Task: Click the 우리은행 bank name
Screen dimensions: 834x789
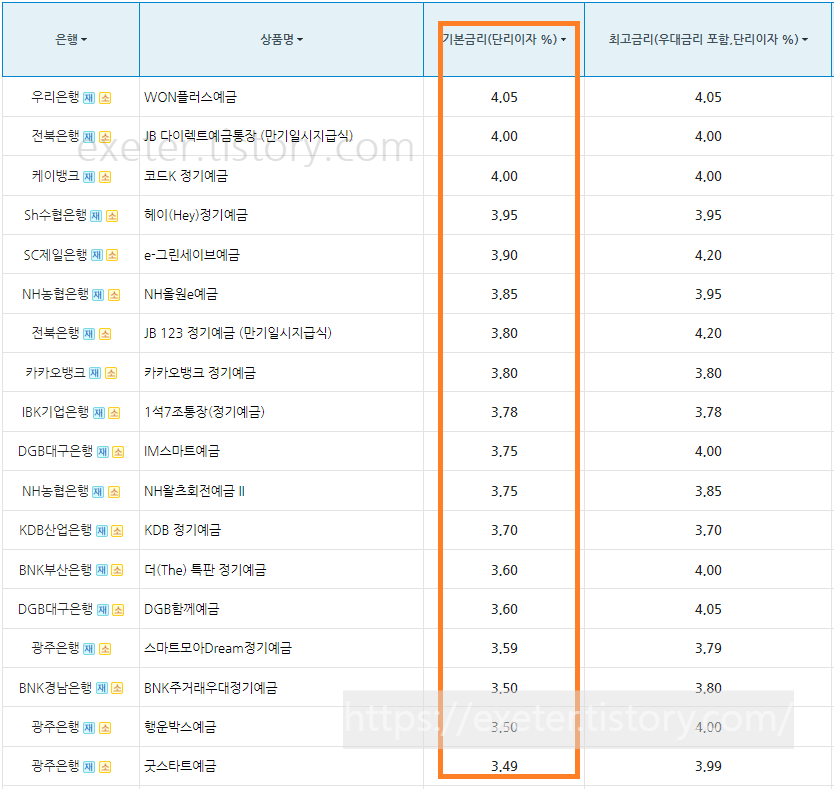Action: coord(55,97)
